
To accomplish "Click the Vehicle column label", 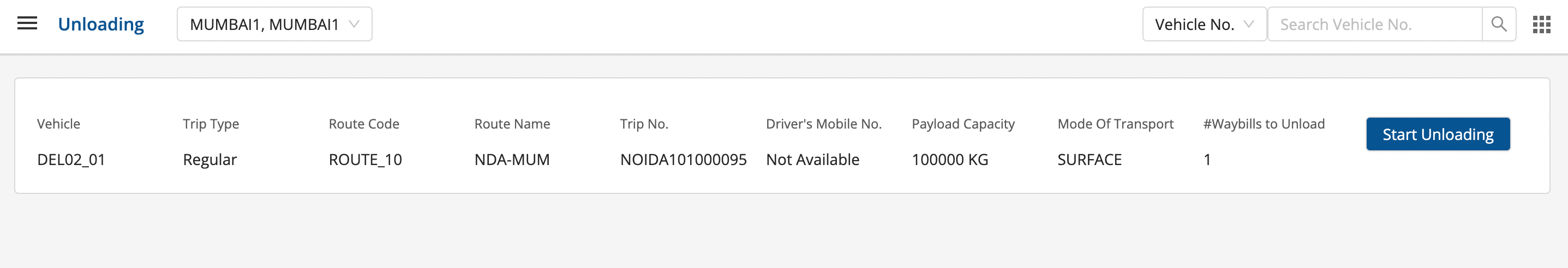I will pos(58,124).
